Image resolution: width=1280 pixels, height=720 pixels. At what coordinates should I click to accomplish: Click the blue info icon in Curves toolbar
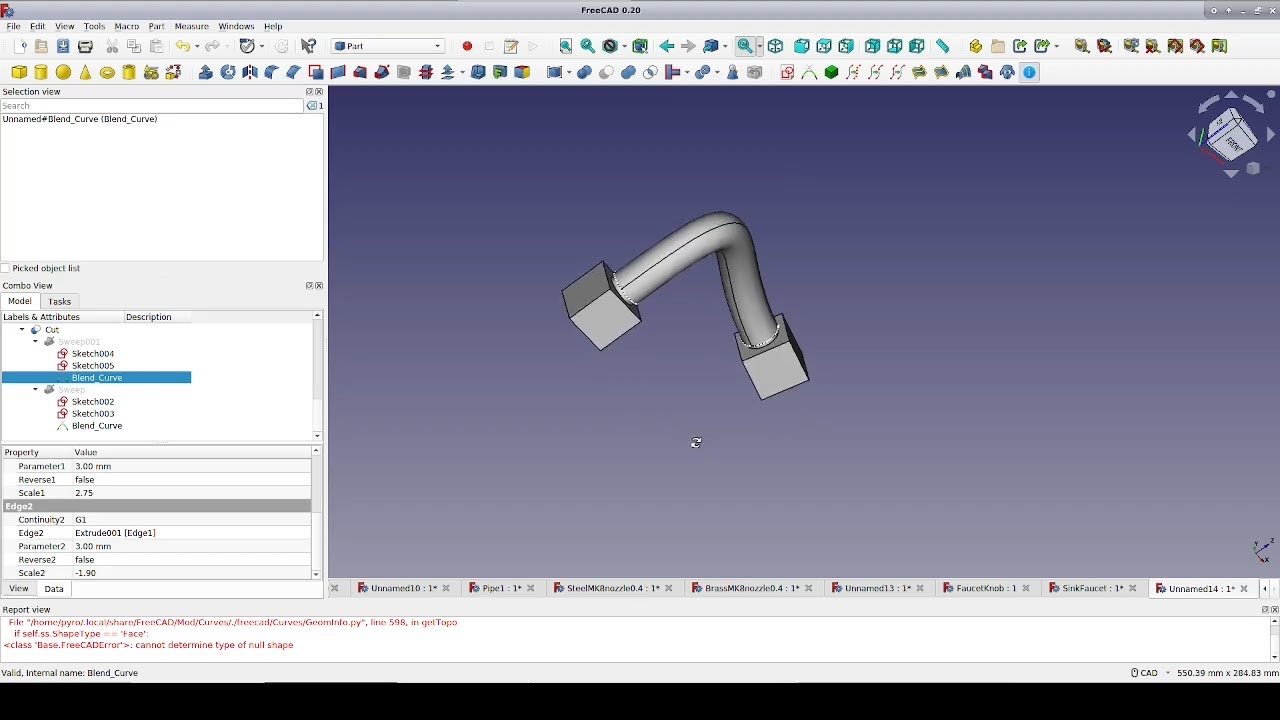1029,72
